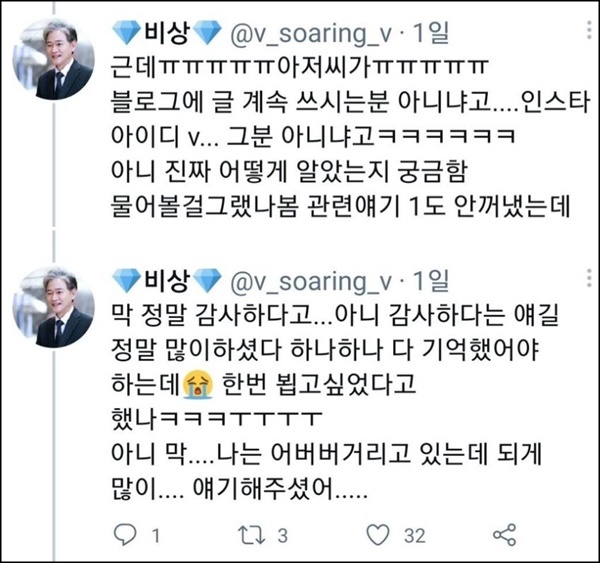Open 비상 display name on first tweet
This screenshot has height=563, width=600.
tap(166, 33)
